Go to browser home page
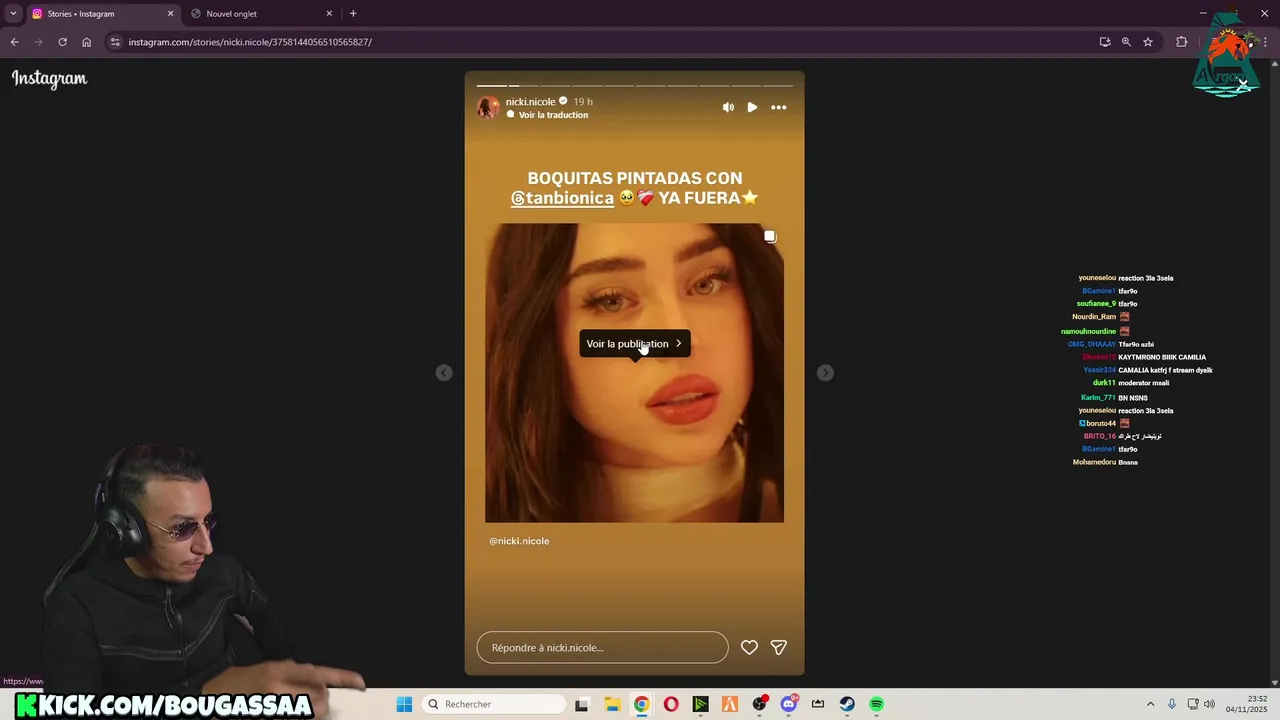Viewport: 1280px width, 720px height. coord(86,42)
